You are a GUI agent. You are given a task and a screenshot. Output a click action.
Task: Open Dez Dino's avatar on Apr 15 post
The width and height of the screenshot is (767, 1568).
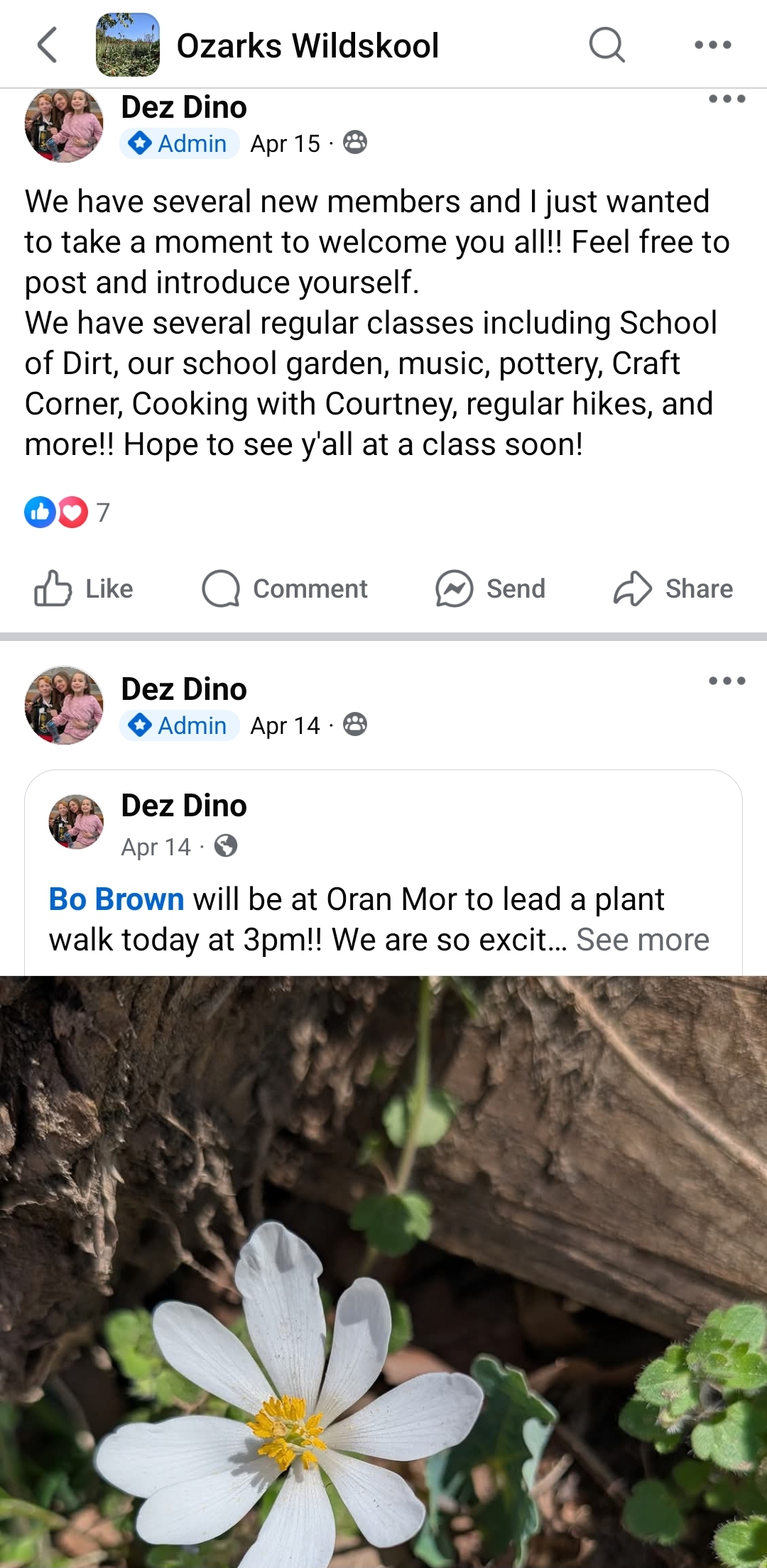pos(64,125)
